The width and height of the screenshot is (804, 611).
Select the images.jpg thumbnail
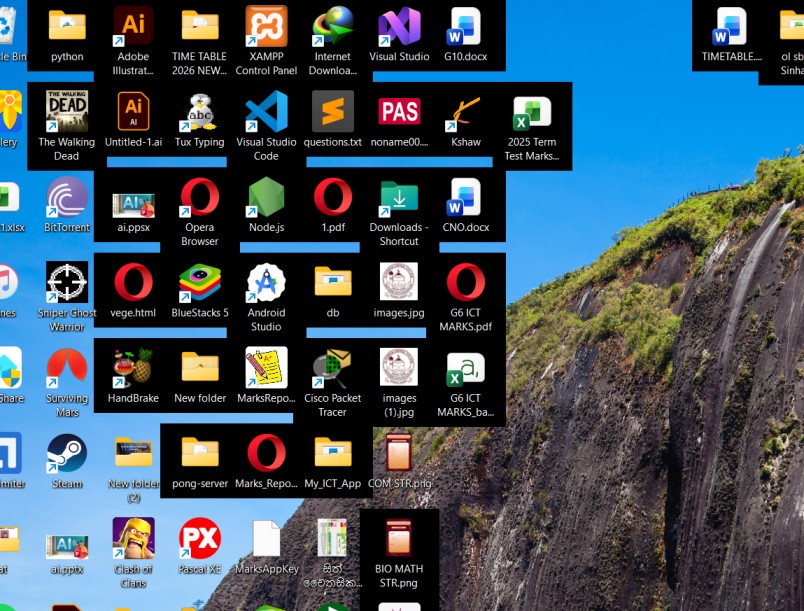(x=399, y=281)
